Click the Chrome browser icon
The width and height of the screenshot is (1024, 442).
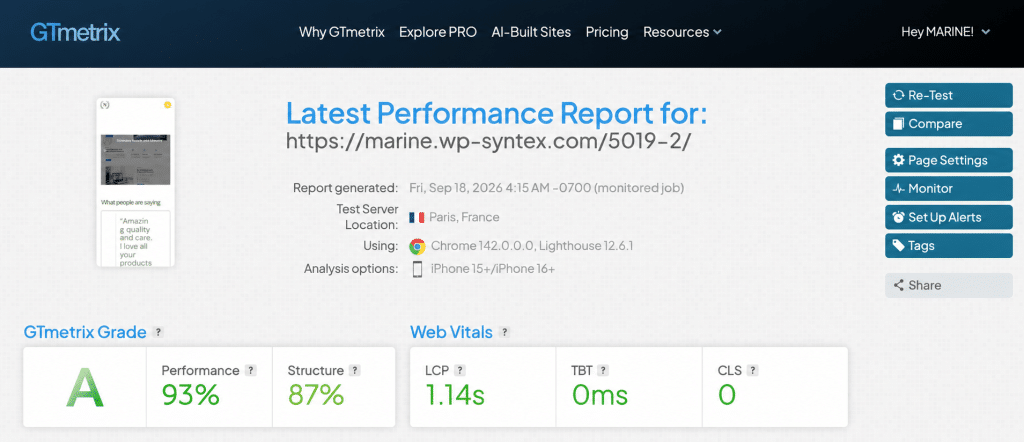[417, 247]
